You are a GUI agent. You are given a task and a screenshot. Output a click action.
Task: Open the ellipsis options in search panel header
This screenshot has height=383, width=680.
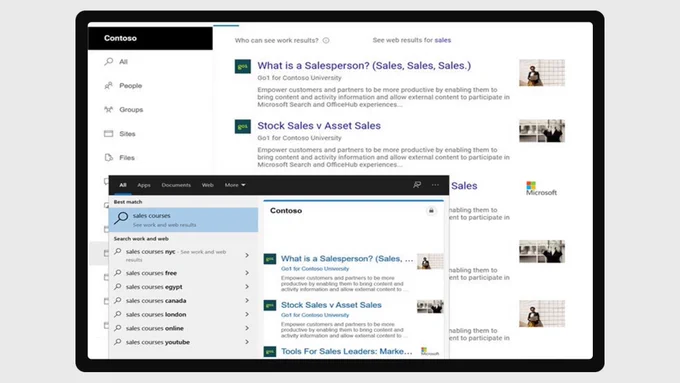435,185
